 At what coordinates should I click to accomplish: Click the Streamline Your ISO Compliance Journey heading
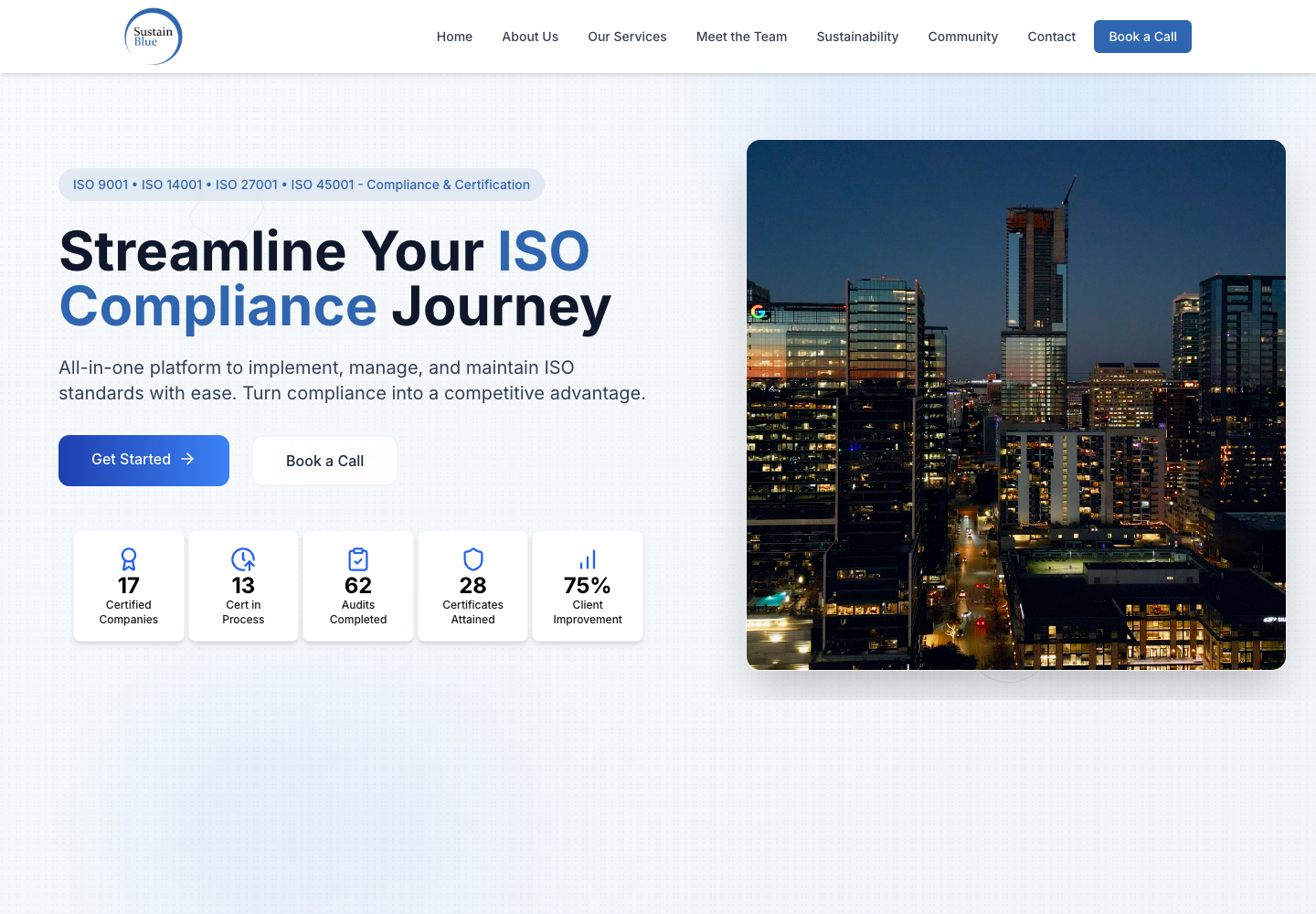pos(335,279)
